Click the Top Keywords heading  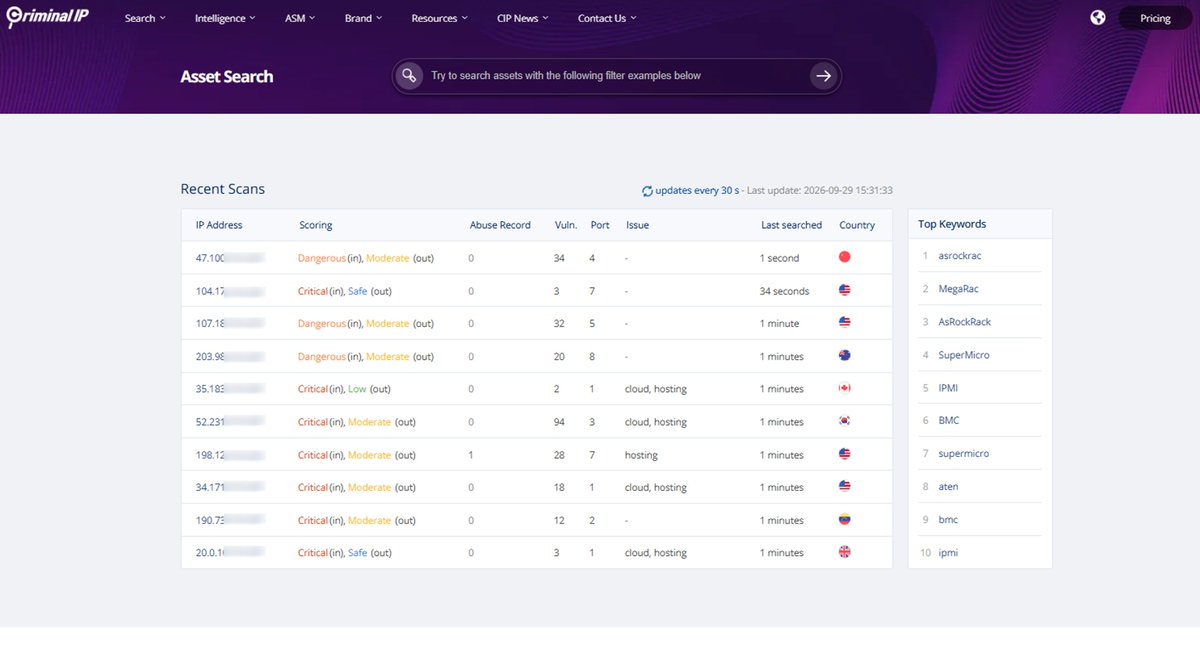[952, 224]
